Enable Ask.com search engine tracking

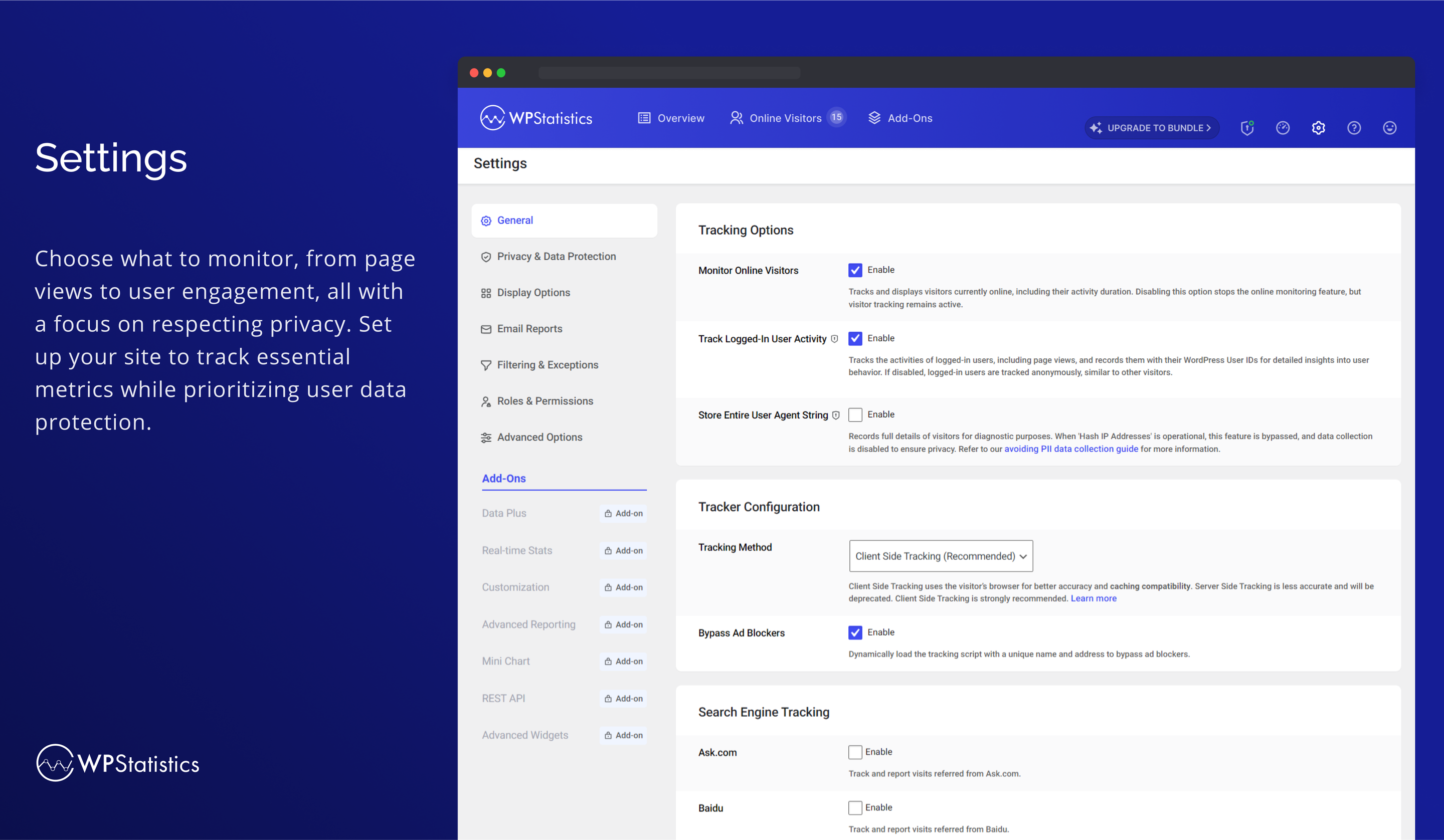(x=855, y=752)
